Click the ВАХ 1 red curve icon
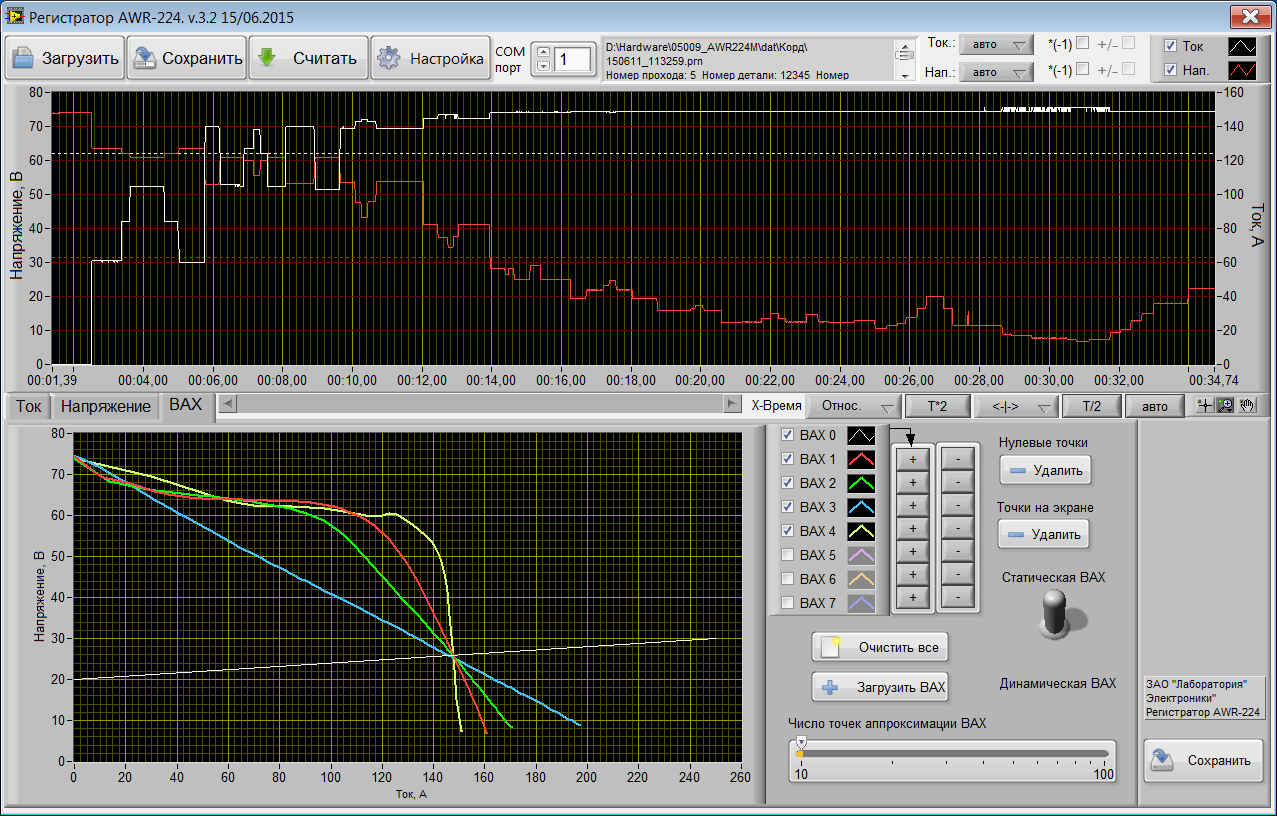This screenshot has height=816, width=1277. pos(861,459)
